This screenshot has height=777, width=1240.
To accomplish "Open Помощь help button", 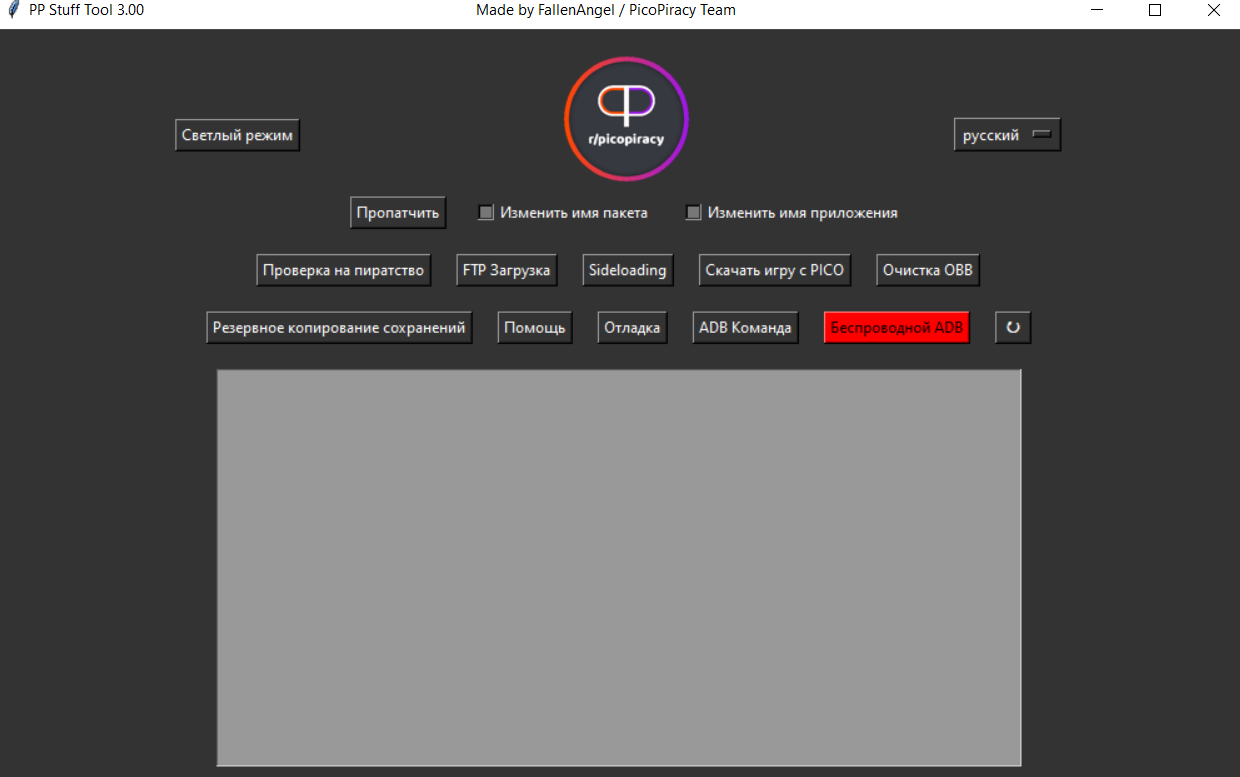I will (x=535, y=327).
